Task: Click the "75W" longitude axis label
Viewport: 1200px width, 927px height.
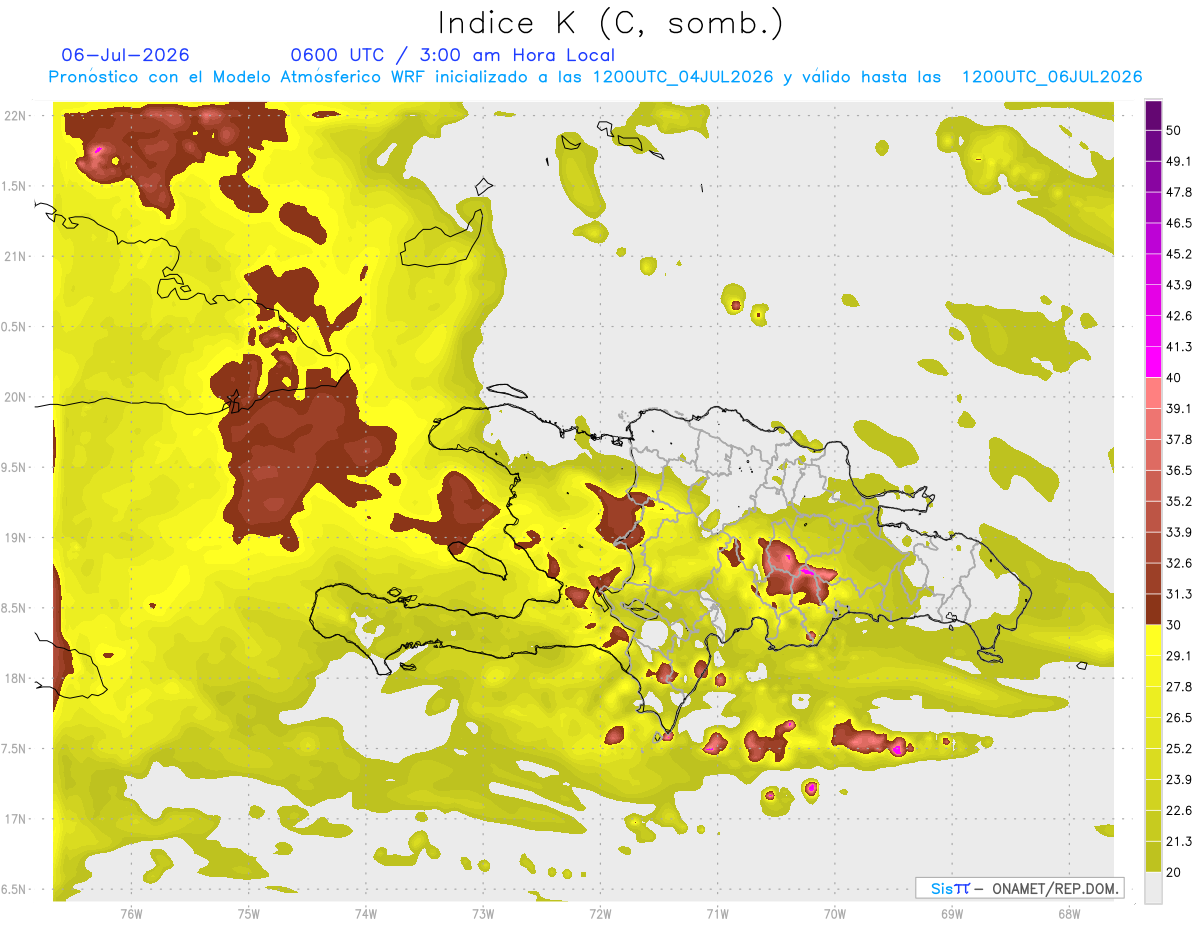Action: point(248,913)
